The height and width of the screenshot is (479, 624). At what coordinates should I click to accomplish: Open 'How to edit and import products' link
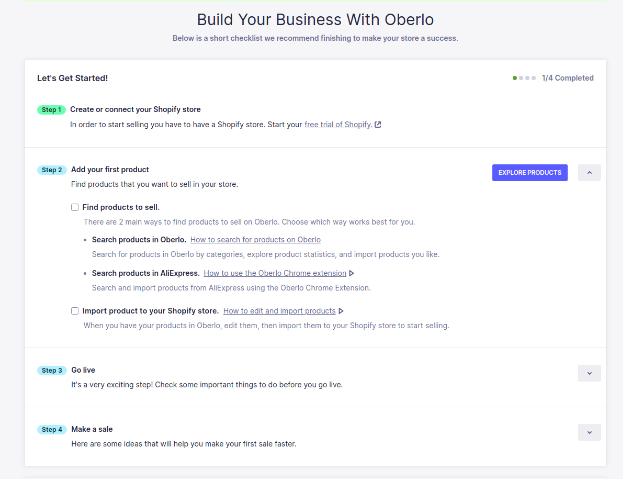point(279,311)
